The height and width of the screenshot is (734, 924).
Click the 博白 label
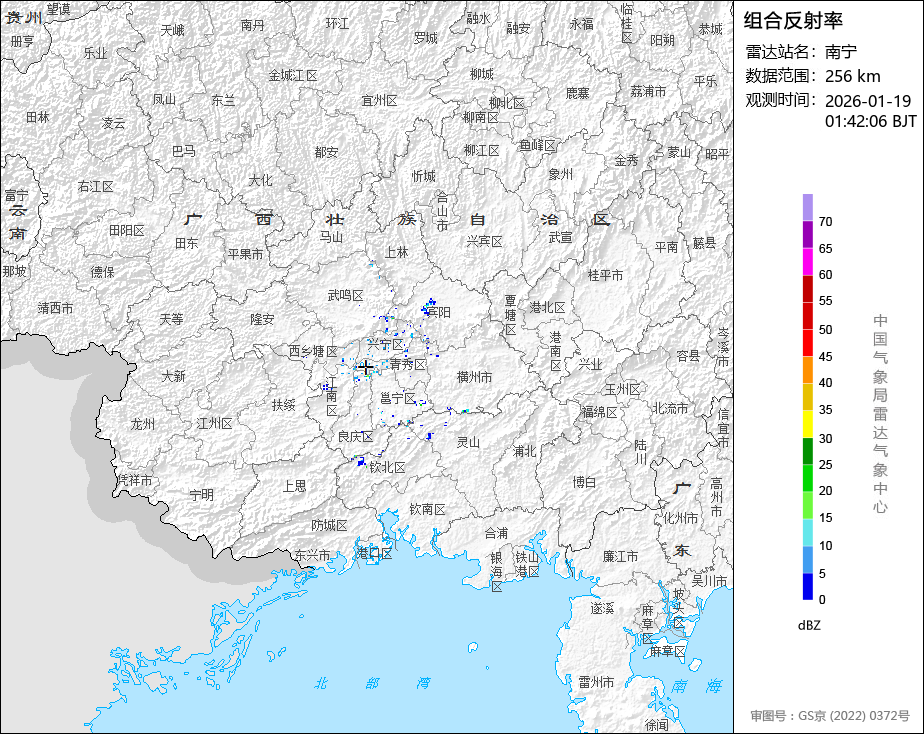585,482
